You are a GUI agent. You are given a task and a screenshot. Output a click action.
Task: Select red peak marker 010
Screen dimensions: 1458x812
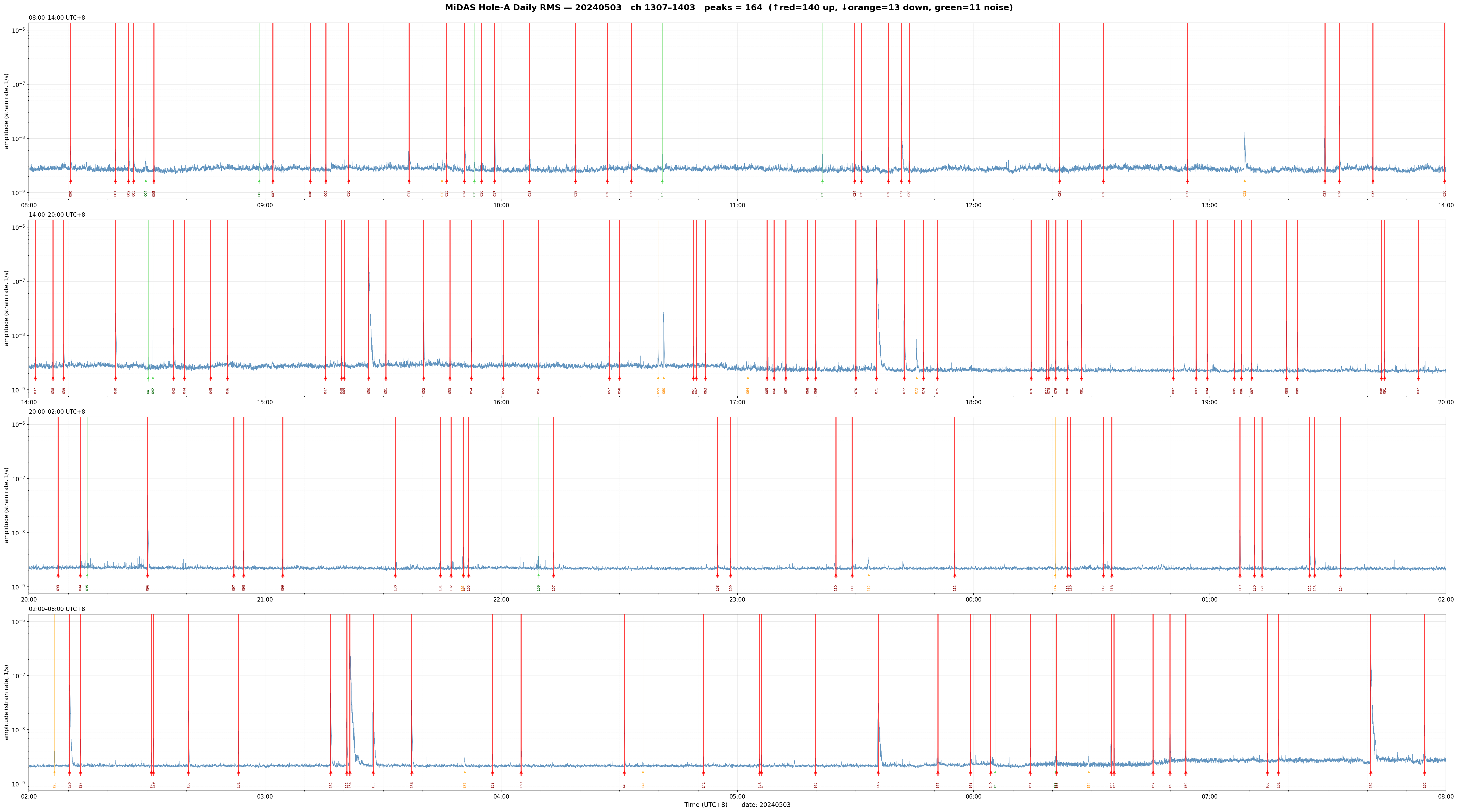pos(349,181)
